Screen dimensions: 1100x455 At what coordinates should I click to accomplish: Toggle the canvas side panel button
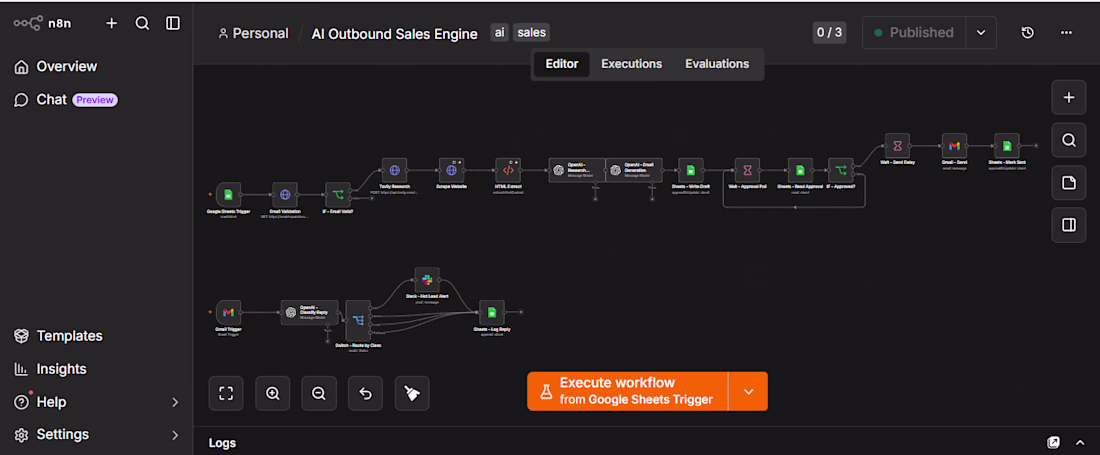(1069, 225)
